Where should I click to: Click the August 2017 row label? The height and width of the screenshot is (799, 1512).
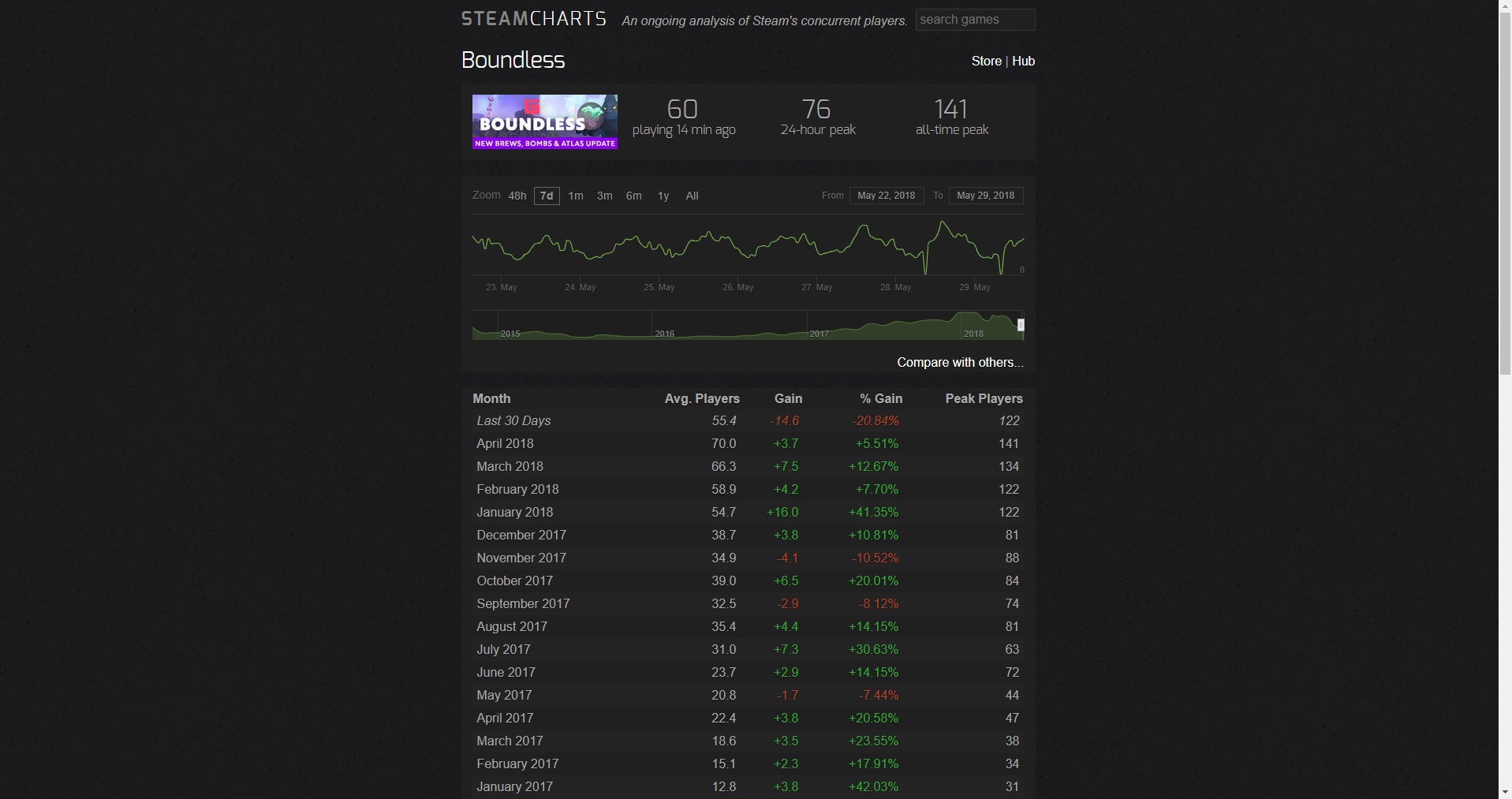pyautogui.click(x=512, y=626)
